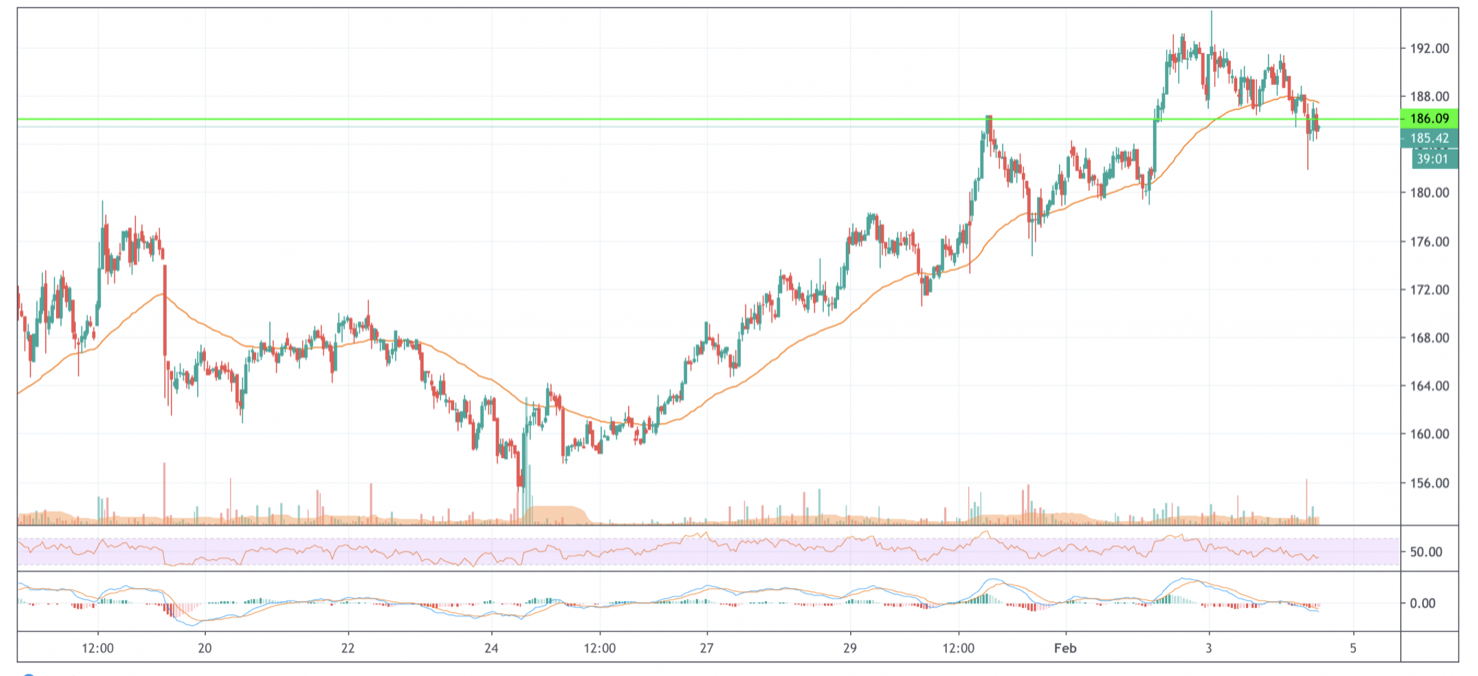The width and height of the screenshot is (1478, 676).
Task: Click the 39:01 bar countdown label
Action: [1433, 158]
